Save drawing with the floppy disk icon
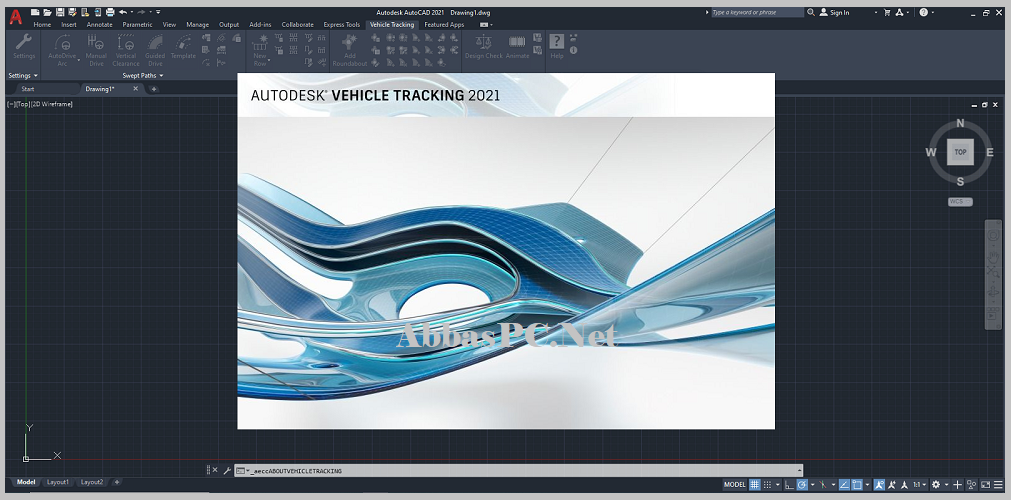Screen dimensions: 1011x500 60,12
